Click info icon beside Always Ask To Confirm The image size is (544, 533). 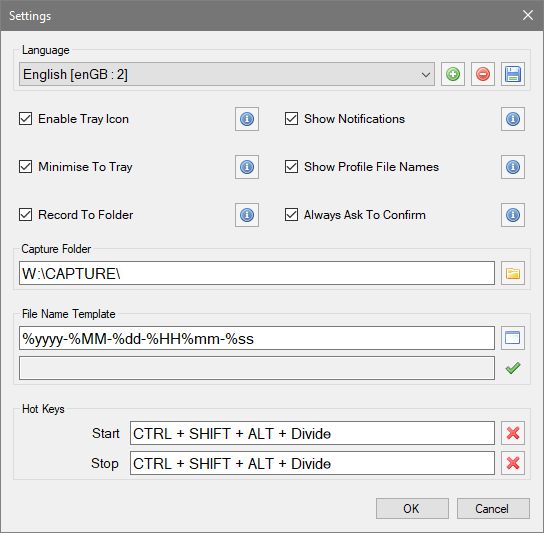coord(513,215)
